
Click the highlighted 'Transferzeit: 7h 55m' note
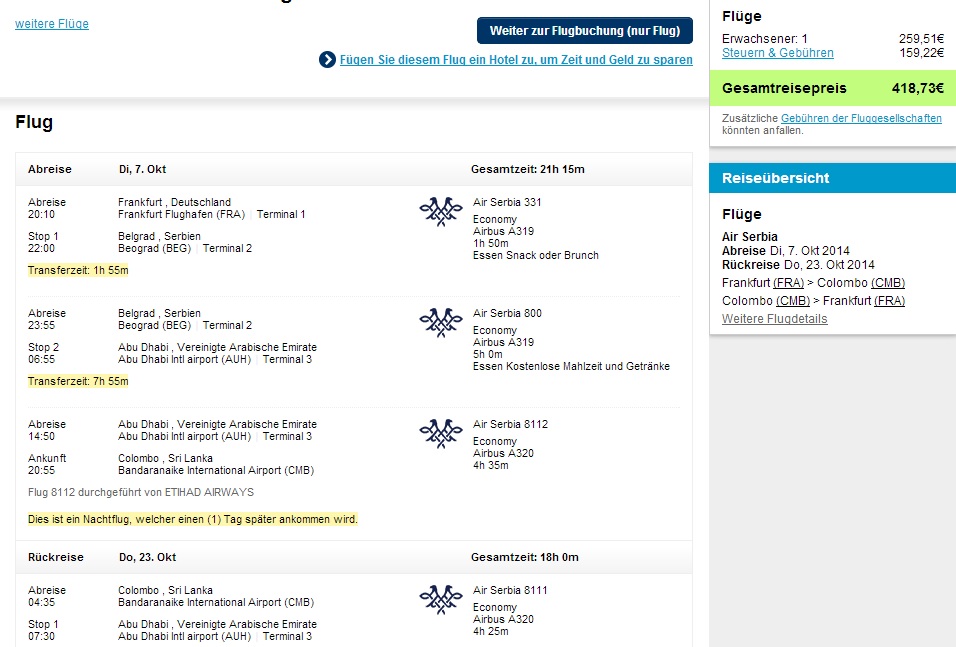(78, 381)
